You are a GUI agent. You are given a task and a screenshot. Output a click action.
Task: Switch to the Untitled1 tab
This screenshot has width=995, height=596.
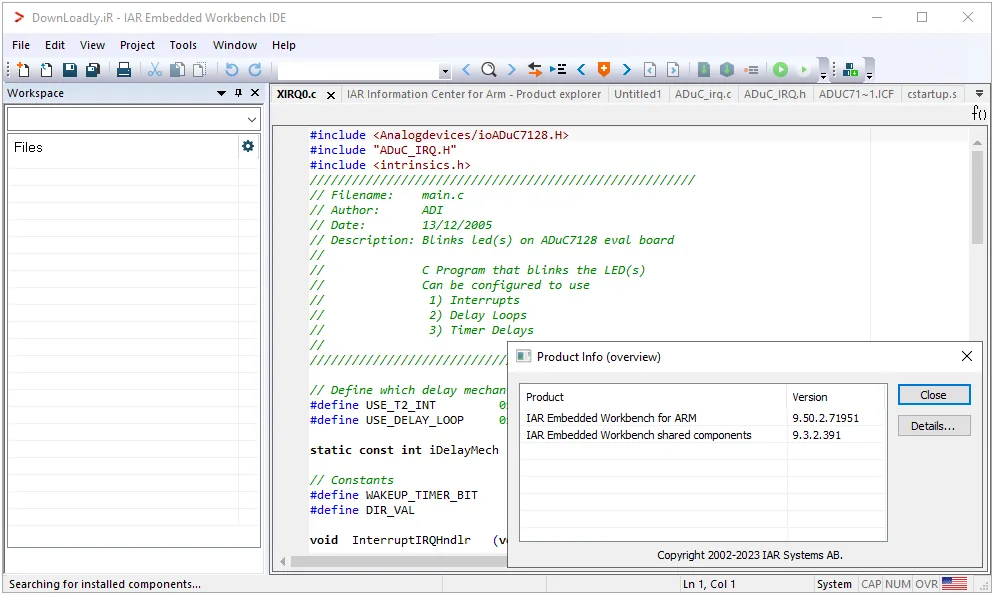638,94
